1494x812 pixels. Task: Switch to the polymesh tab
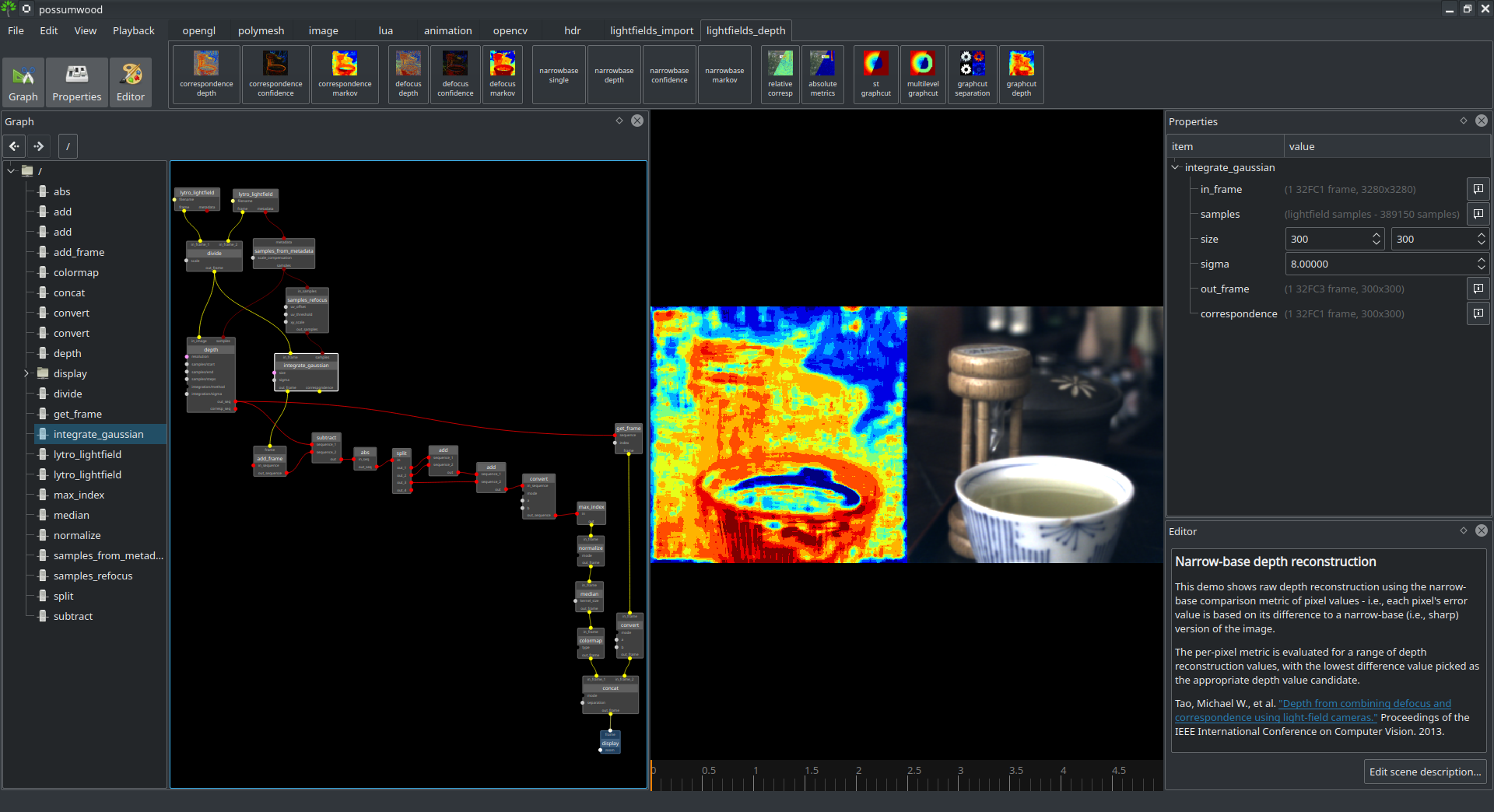click(x=261, y=30)
